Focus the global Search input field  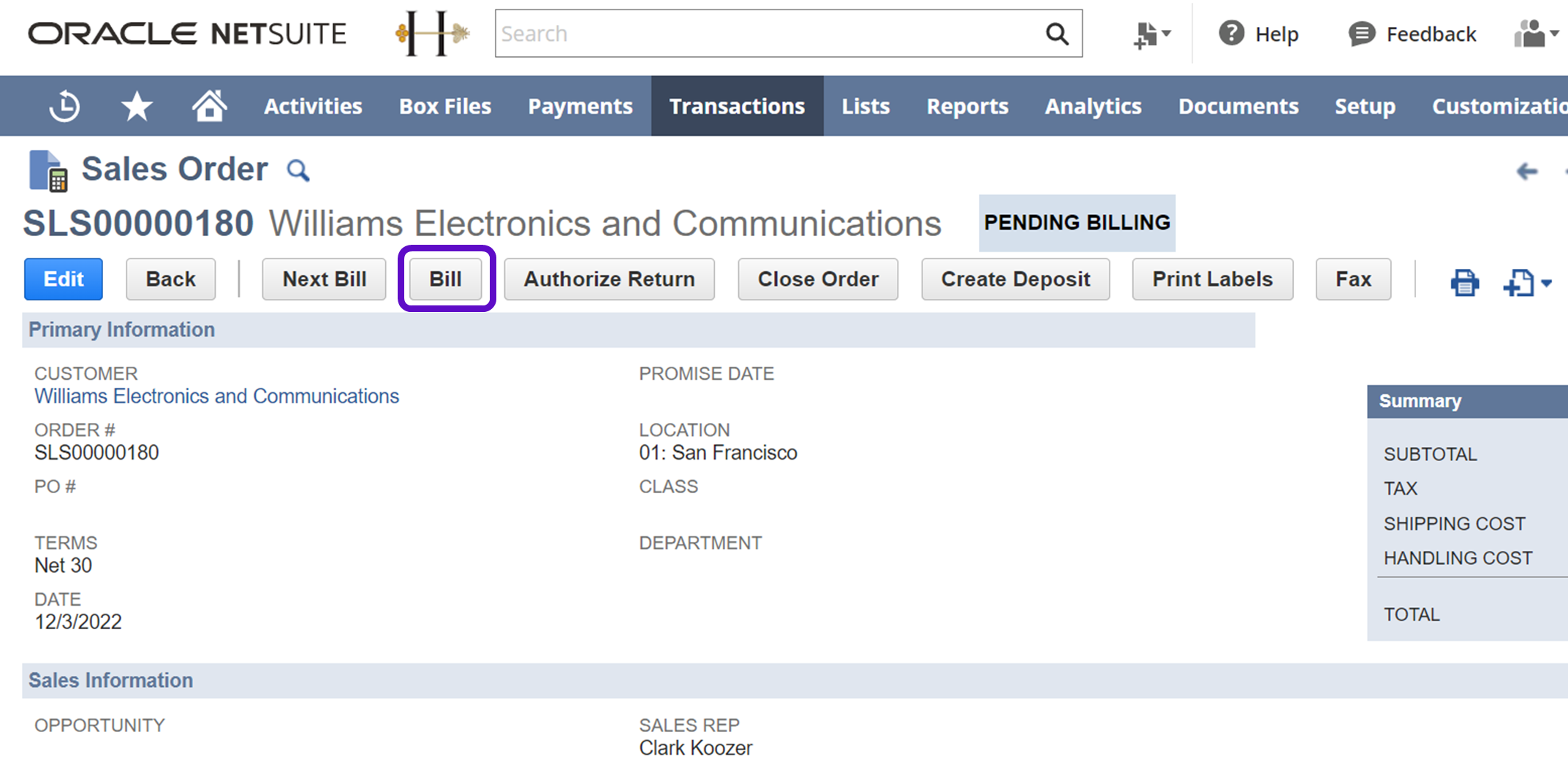[x=768, y=34]
